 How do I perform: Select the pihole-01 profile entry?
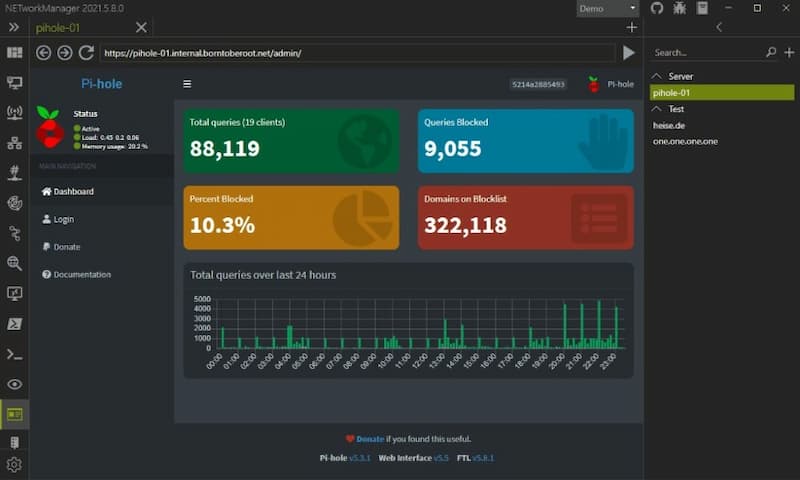point(722,92)
